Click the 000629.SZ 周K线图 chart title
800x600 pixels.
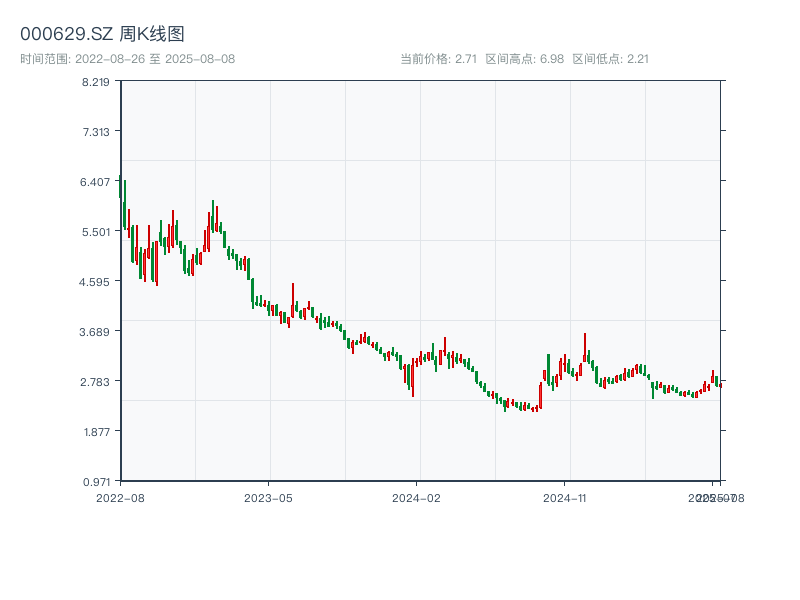coord(102,35)
